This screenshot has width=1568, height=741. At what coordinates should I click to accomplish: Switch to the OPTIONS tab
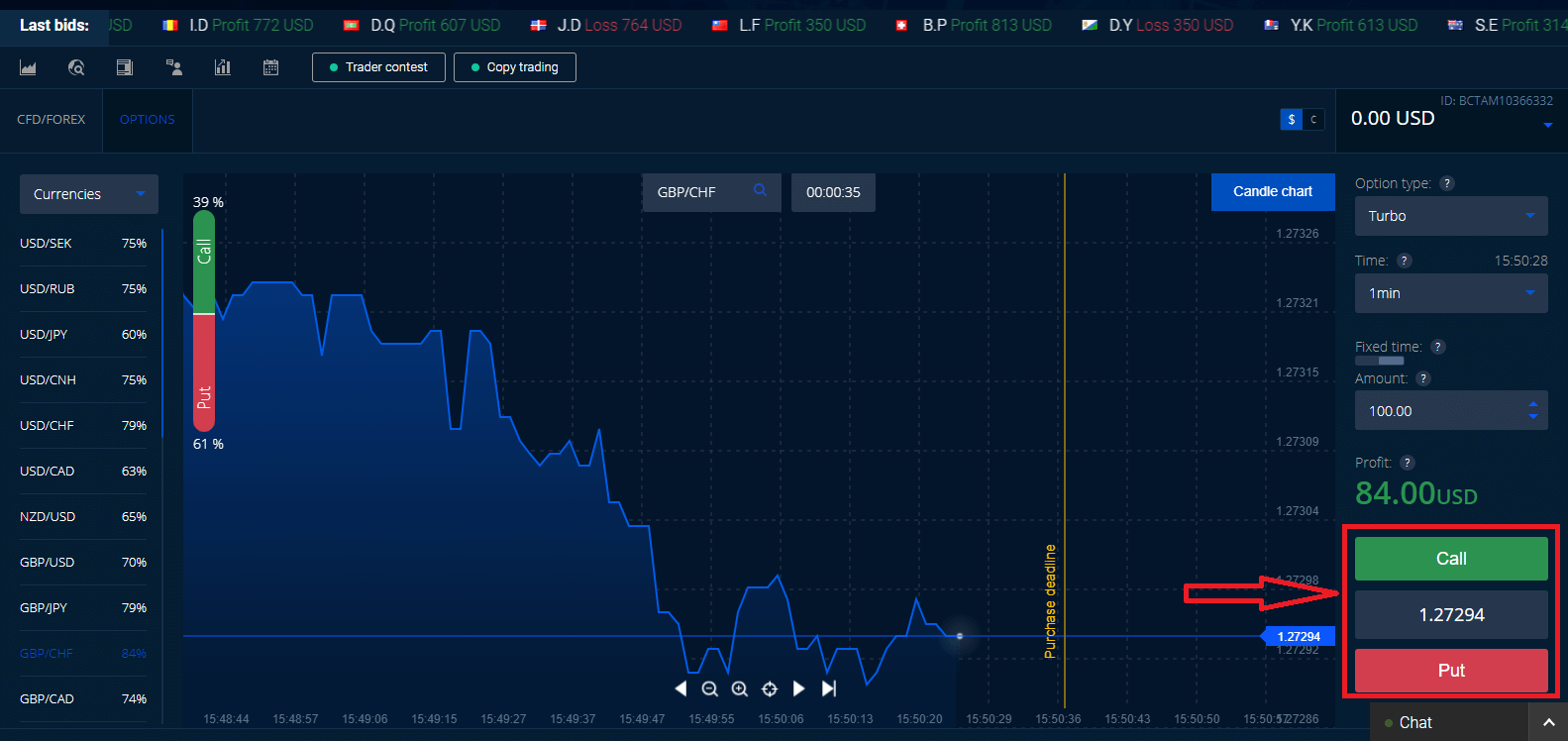coord(147,119)
